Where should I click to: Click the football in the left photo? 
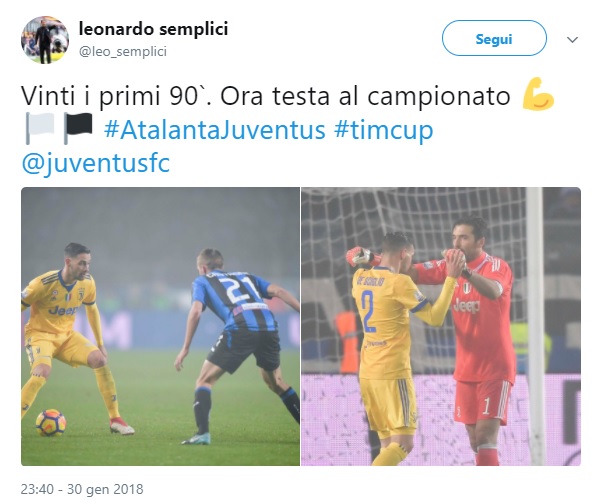[x=51, y=423]
